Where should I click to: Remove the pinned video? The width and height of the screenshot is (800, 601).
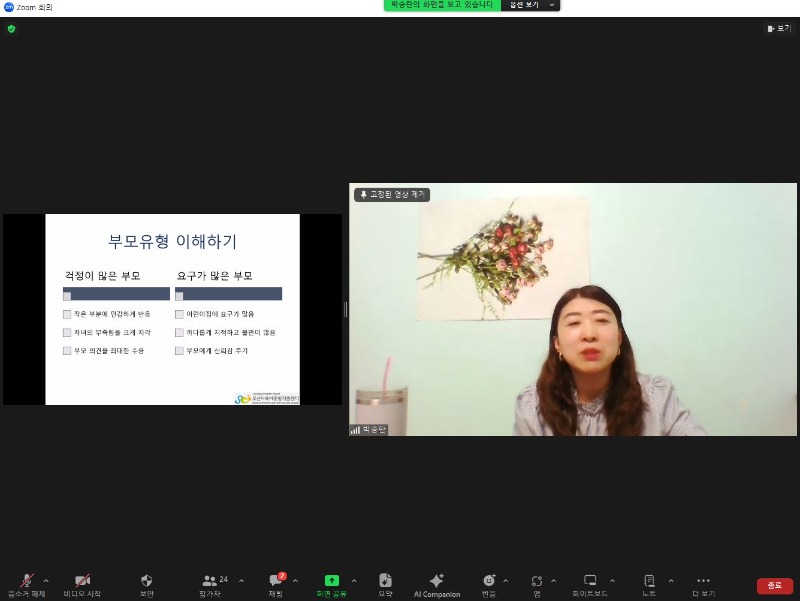coord(390,195)
